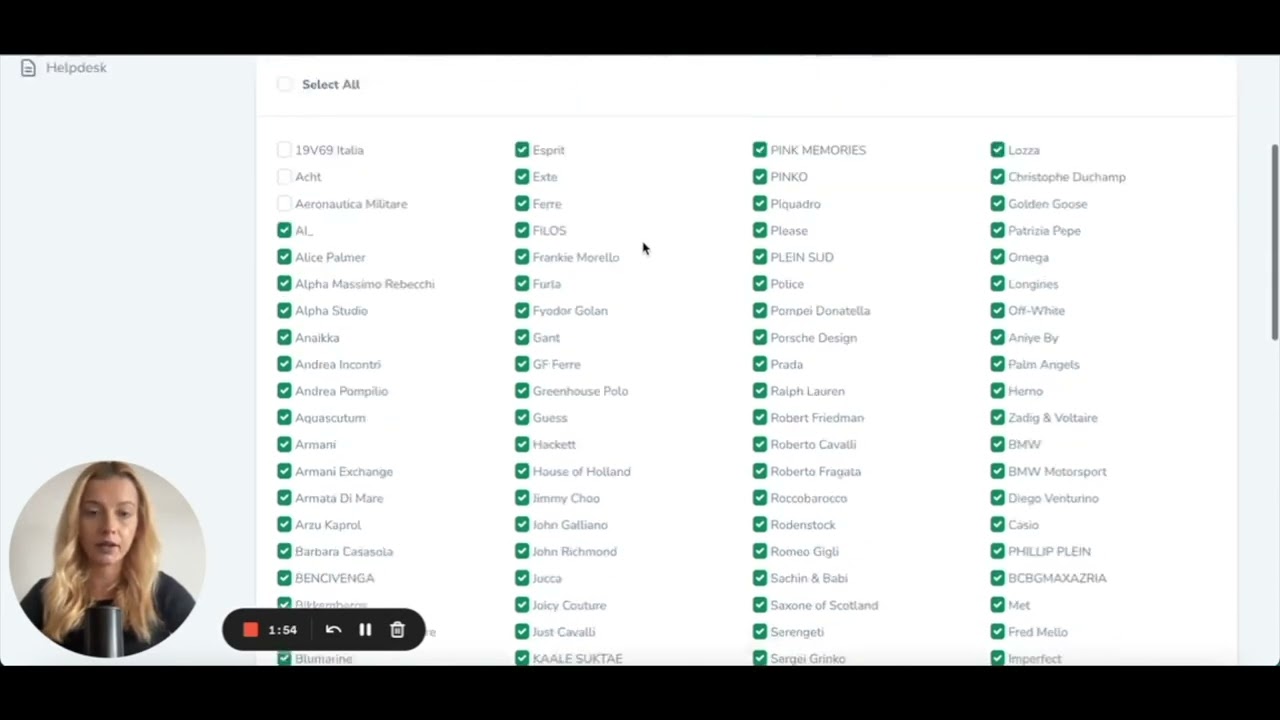Click the Aquascutum brand label
The height and width of the screenshot is (720, 1280).
coord(330,418)
